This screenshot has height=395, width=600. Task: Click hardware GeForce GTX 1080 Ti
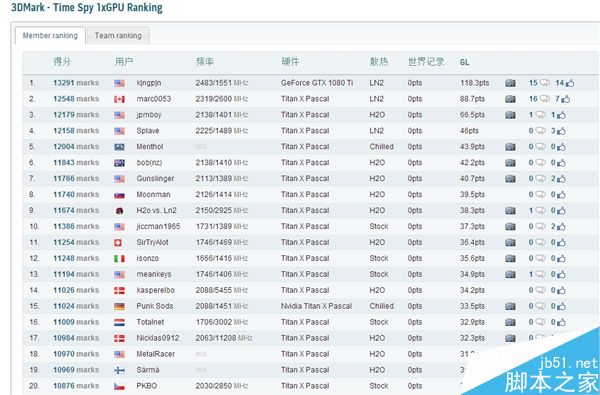[317, 83]
